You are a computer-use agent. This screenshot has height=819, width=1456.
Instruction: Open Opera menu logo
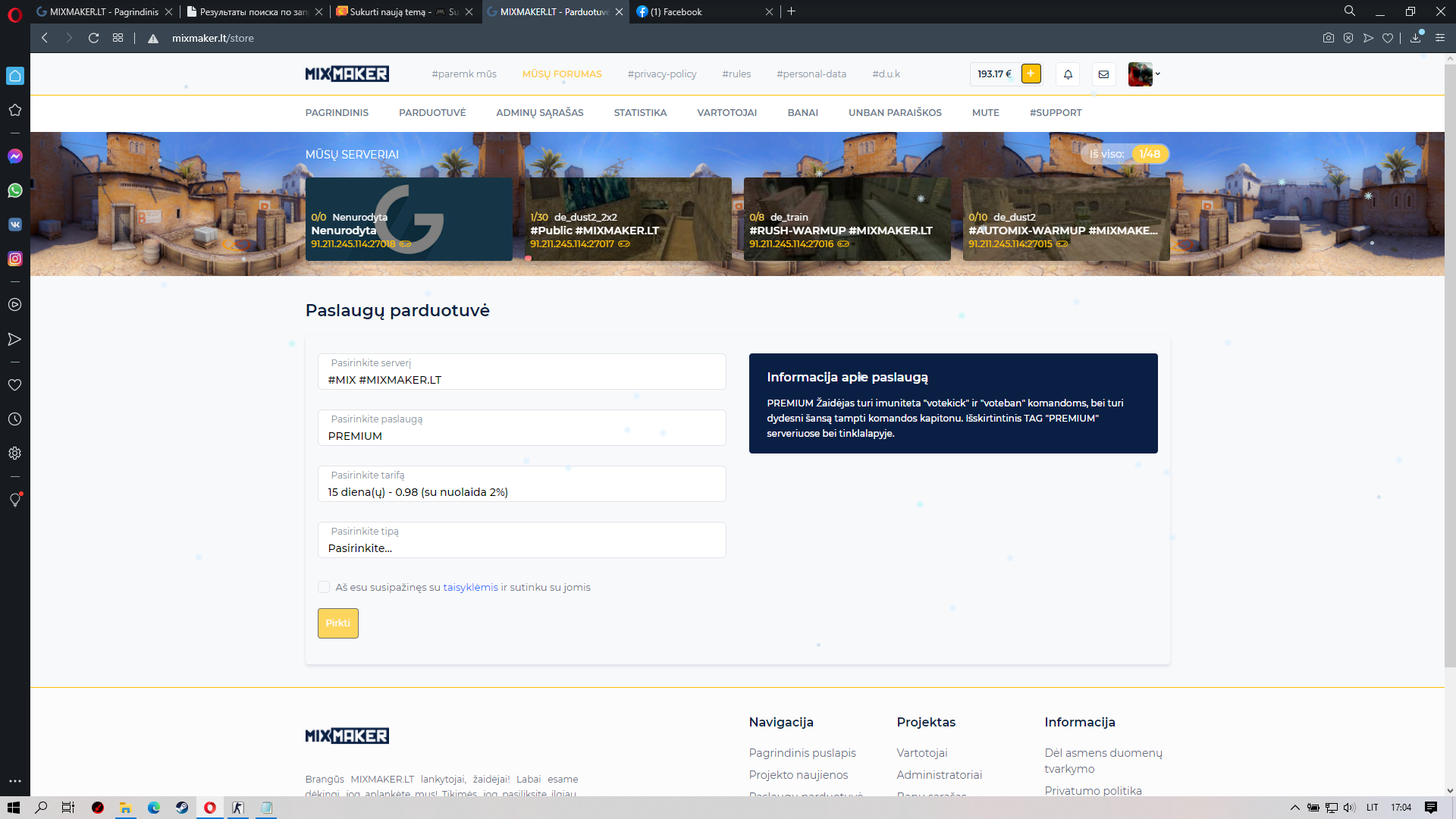pos(14,14)
